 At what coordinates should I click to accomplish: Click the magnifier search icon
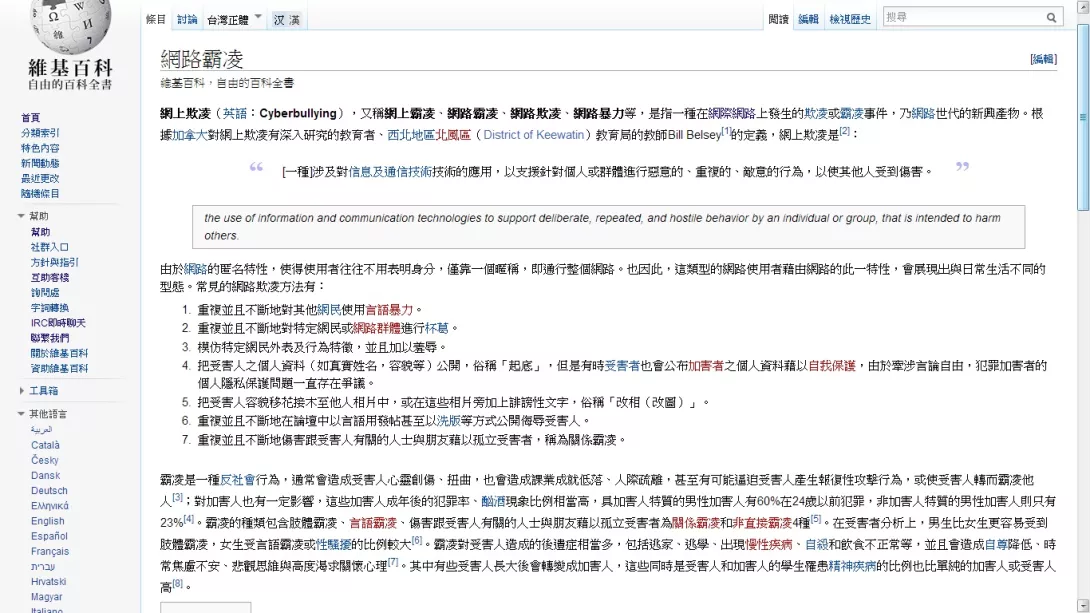[x=1051, y=17]
